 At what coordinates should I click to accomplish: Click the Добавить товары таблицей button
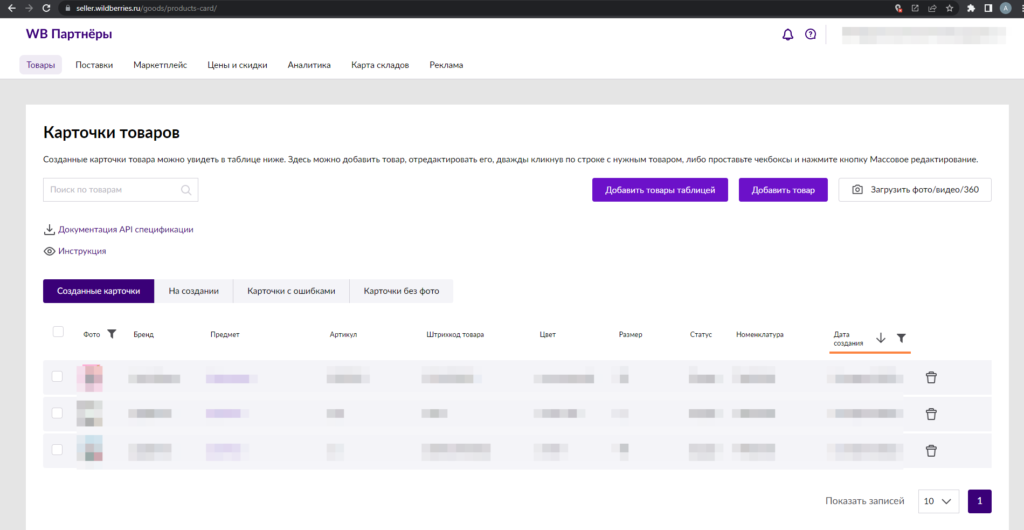coord(660,190)
